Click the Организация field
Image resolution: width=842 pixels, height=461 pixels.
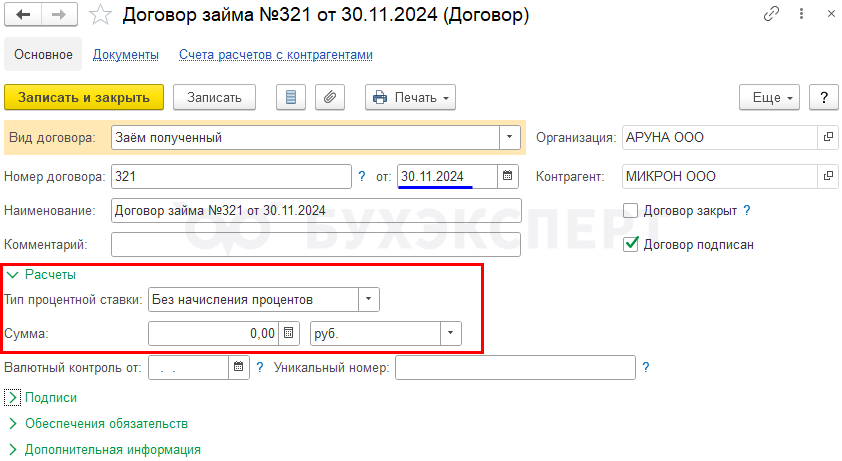[720, 138]
